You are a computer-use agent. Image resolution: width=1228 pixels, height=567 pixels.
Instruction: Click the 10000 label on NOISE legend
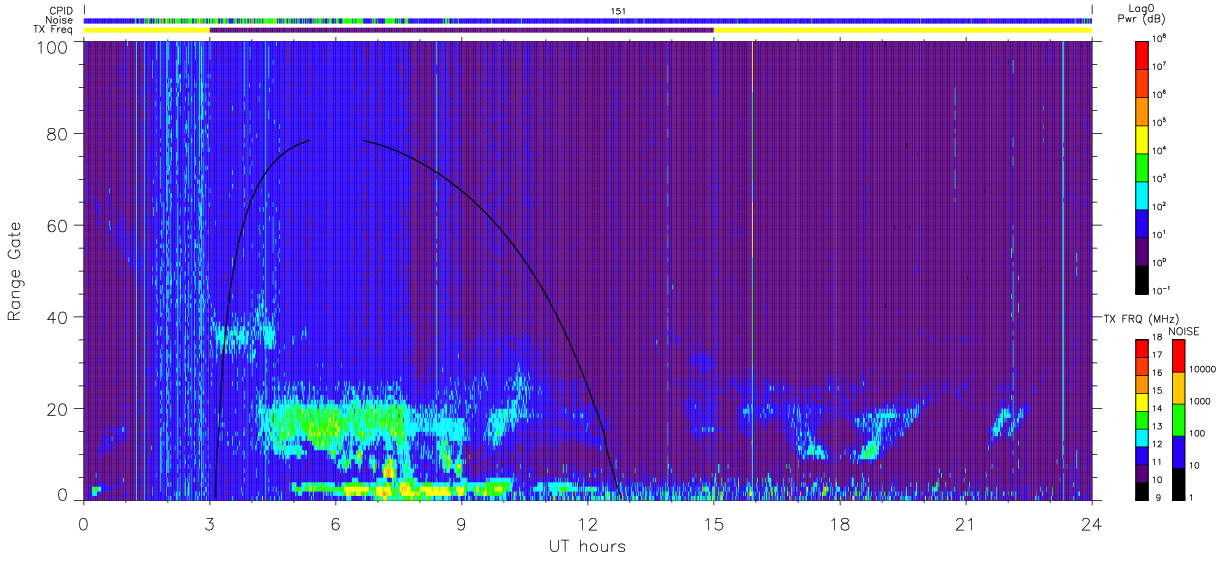tap(1204, 370)
